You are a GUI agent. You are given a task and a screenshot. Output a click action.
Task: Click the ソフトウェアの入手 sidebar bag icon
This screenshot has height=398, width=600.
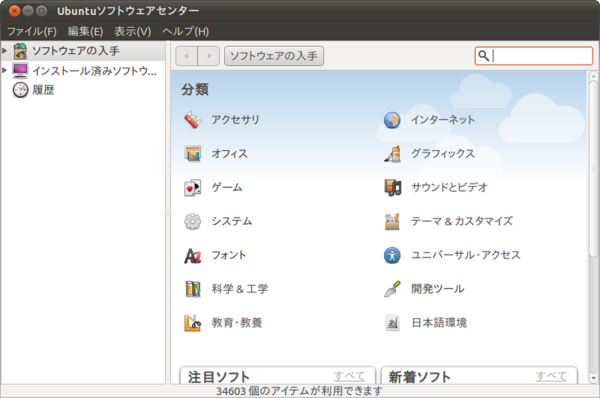click(20, 51)
